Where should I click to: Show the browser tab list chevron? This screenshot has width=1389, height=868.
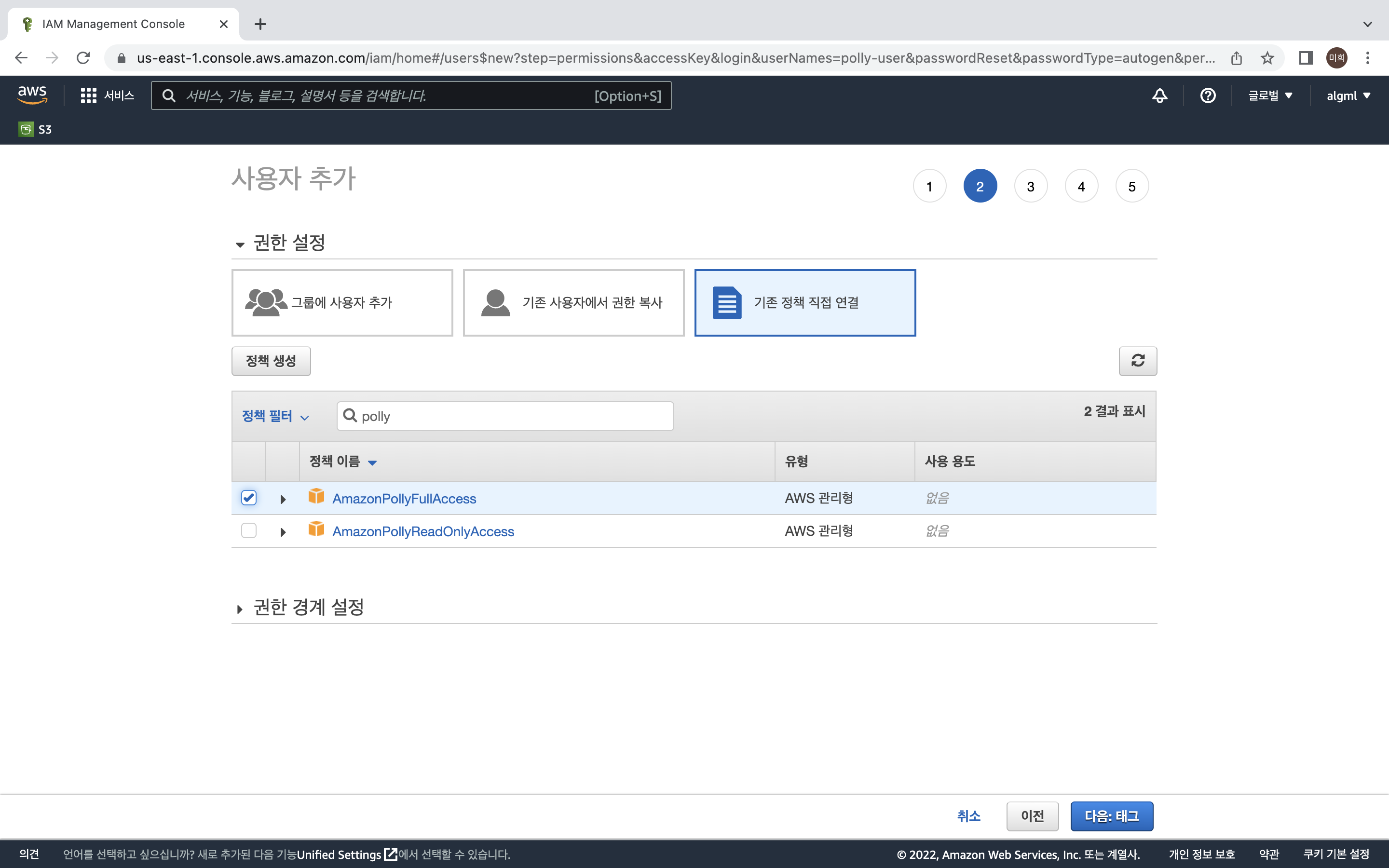pyautogui.click(x=1368, y=24)
